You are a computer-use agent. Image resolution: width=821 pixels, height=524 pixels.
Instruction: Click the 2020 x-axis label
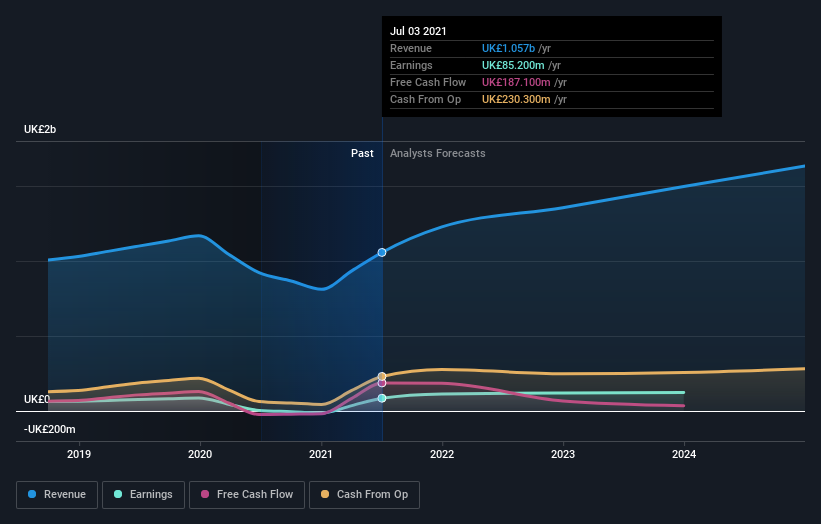tap(200, 454)
